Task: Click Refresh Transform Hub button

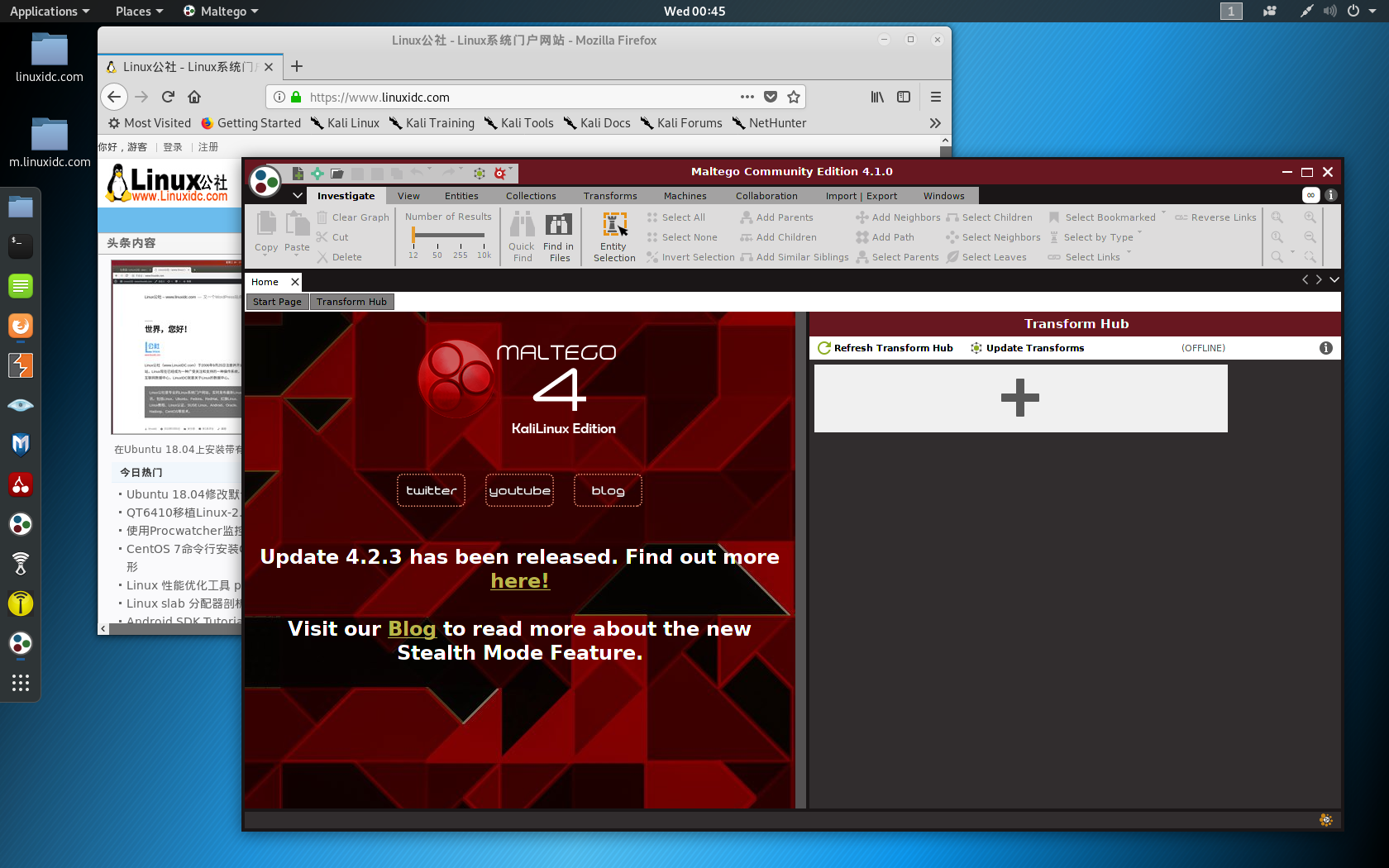Action: 885,348
